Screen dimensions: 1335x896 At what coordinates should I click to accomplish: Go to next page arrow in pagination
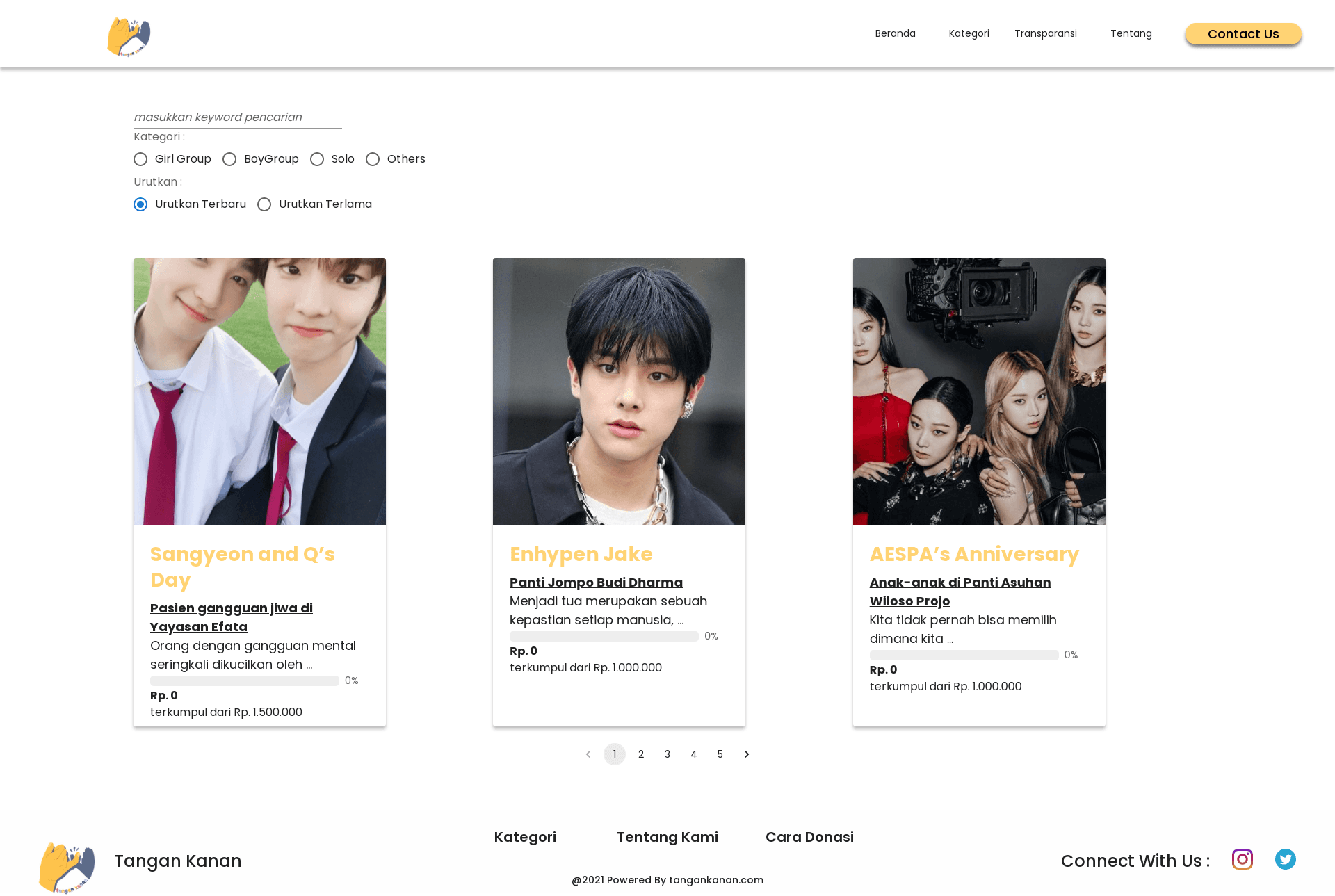747,754
